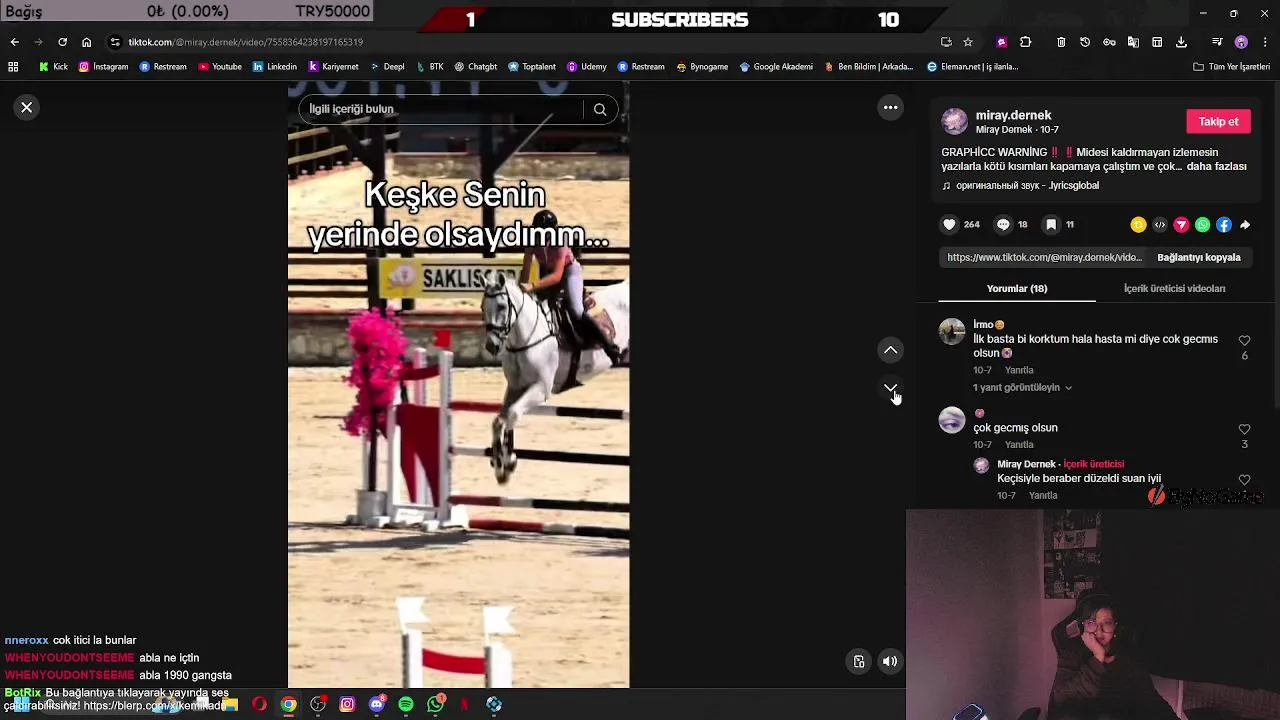
Task: Expand caption with daha fazlası
Action: (1216, 166)
